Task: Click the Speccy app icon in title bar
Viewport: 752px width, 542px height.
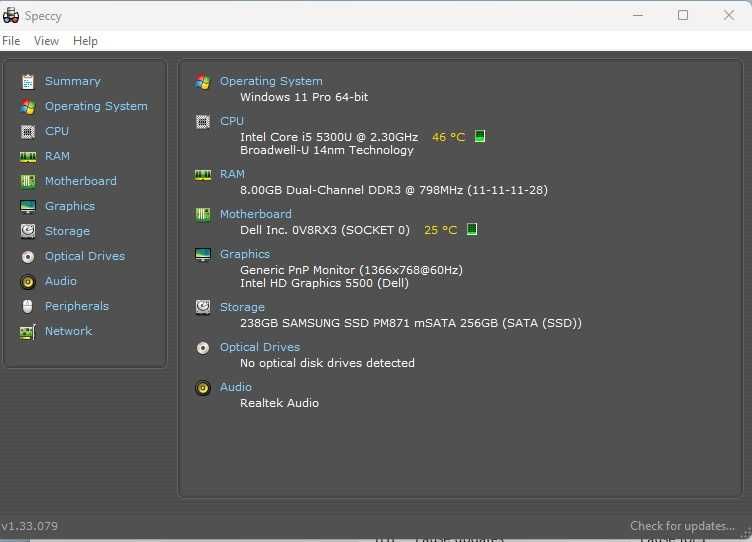Action: [x=11, y=15]
